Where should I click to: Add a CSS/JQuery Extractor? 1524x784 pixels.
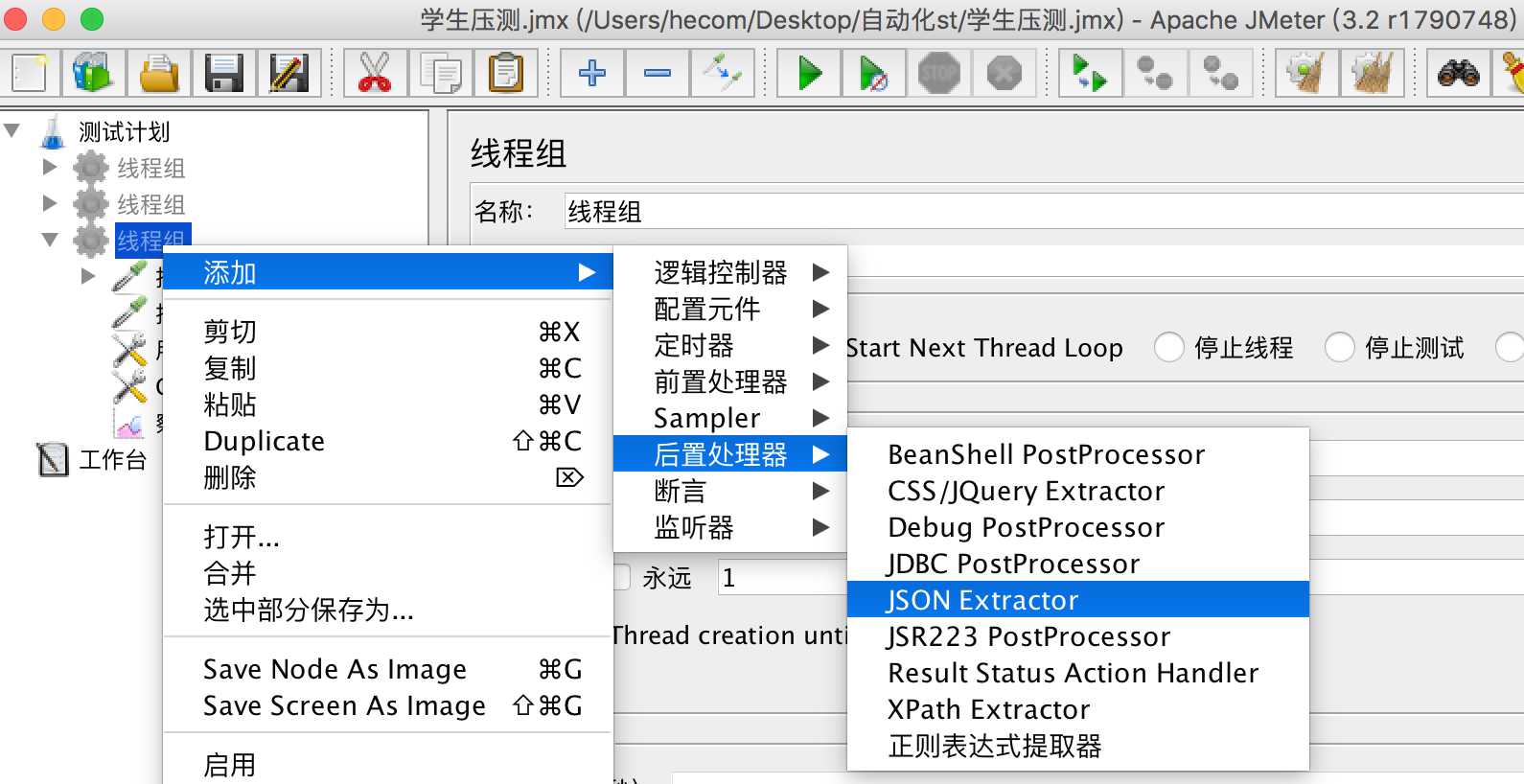pyautogui.click(x=1078, y=491)
